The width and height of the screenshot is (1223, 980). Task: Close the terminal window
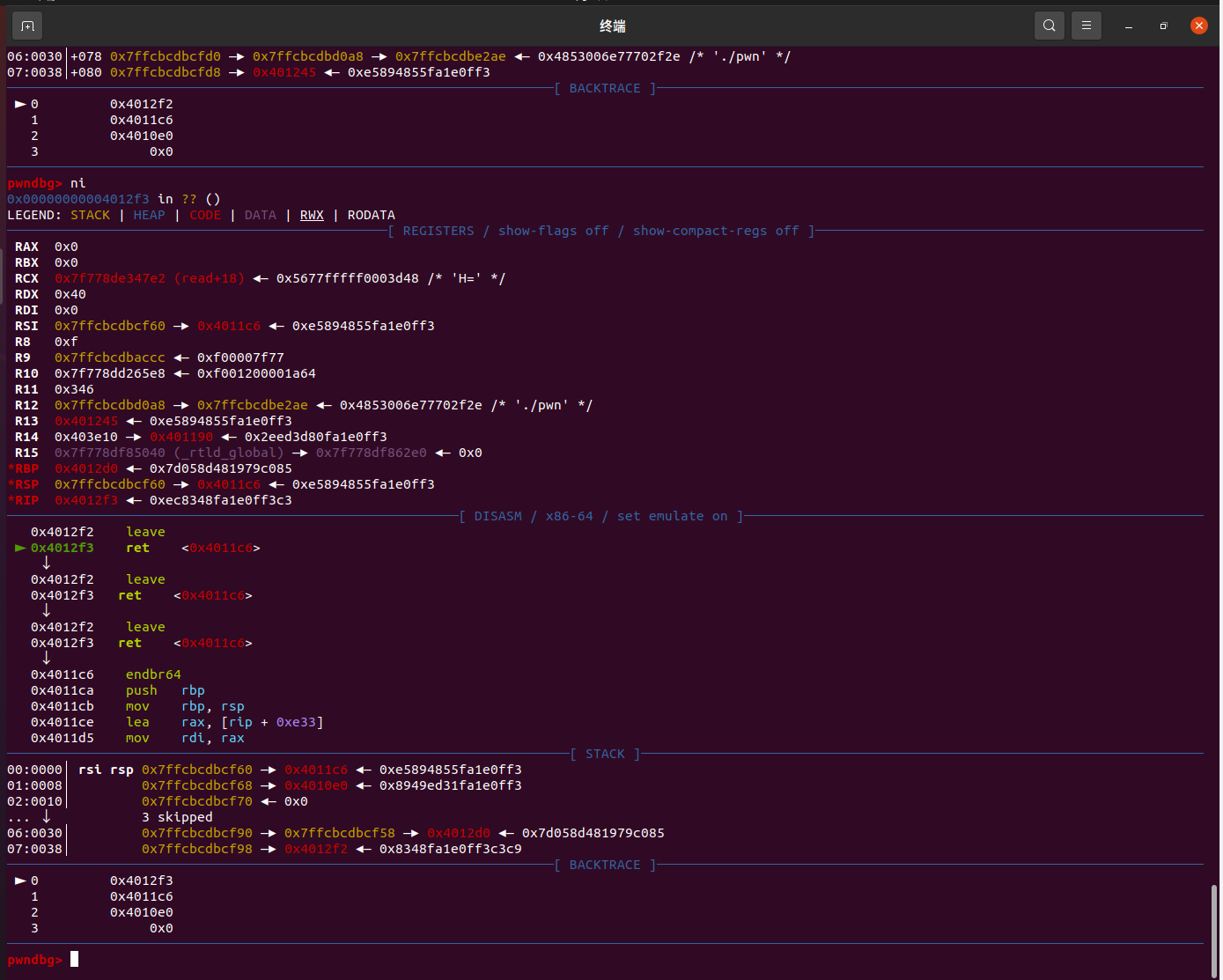coord(1199,26)
